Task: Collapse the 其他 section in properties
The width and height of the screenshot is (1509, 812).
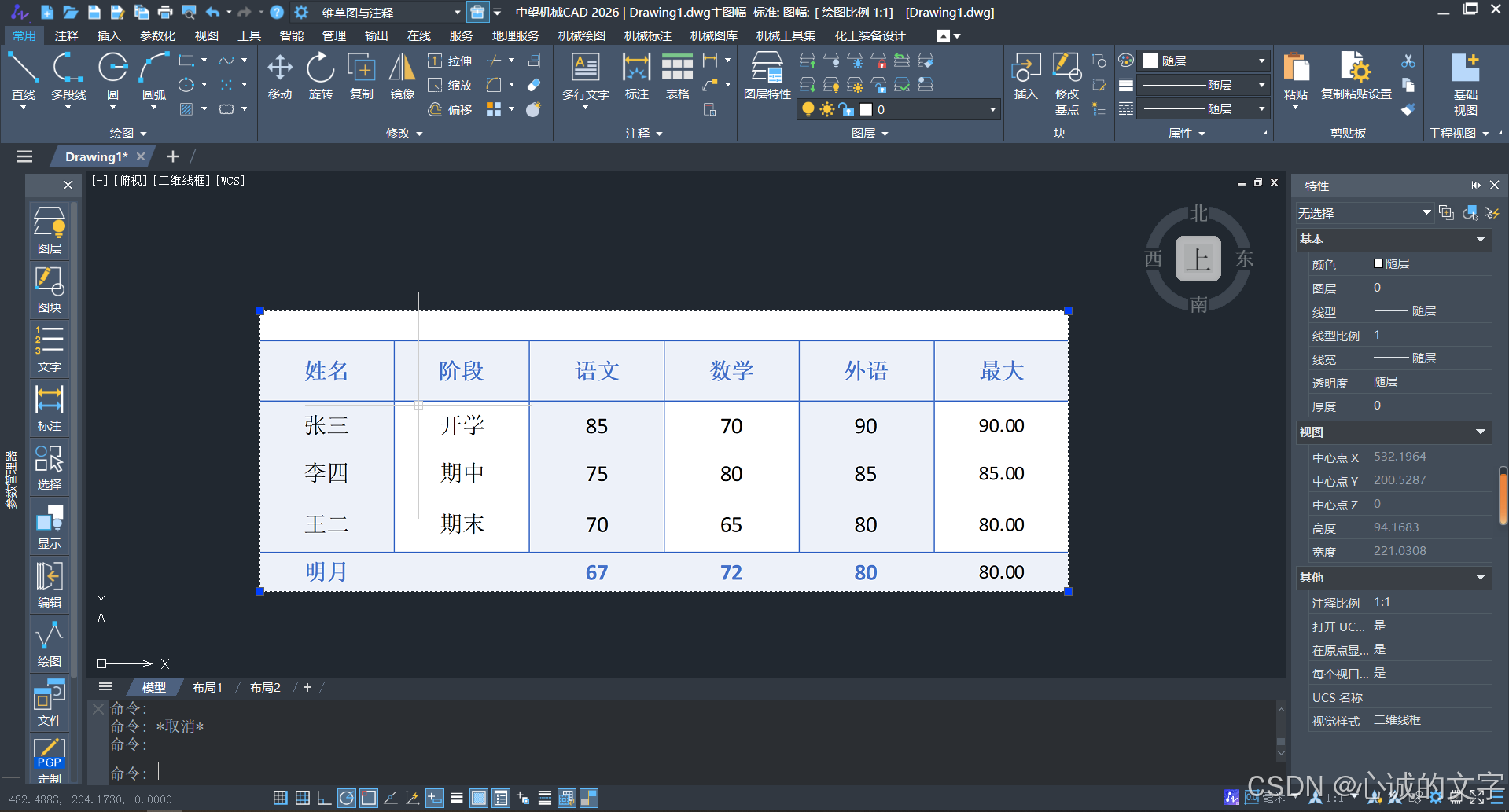Action: point(1393,577)
